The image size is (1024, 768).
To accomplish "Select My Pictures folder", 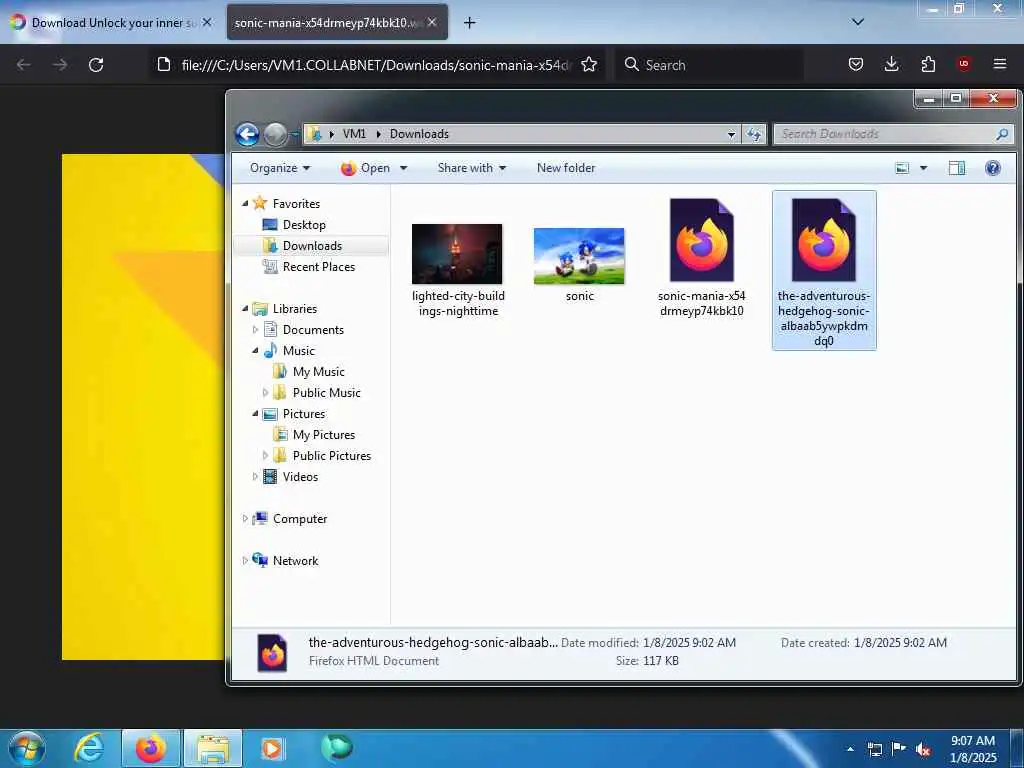I will pyautogui.click(x=323, y=435).
